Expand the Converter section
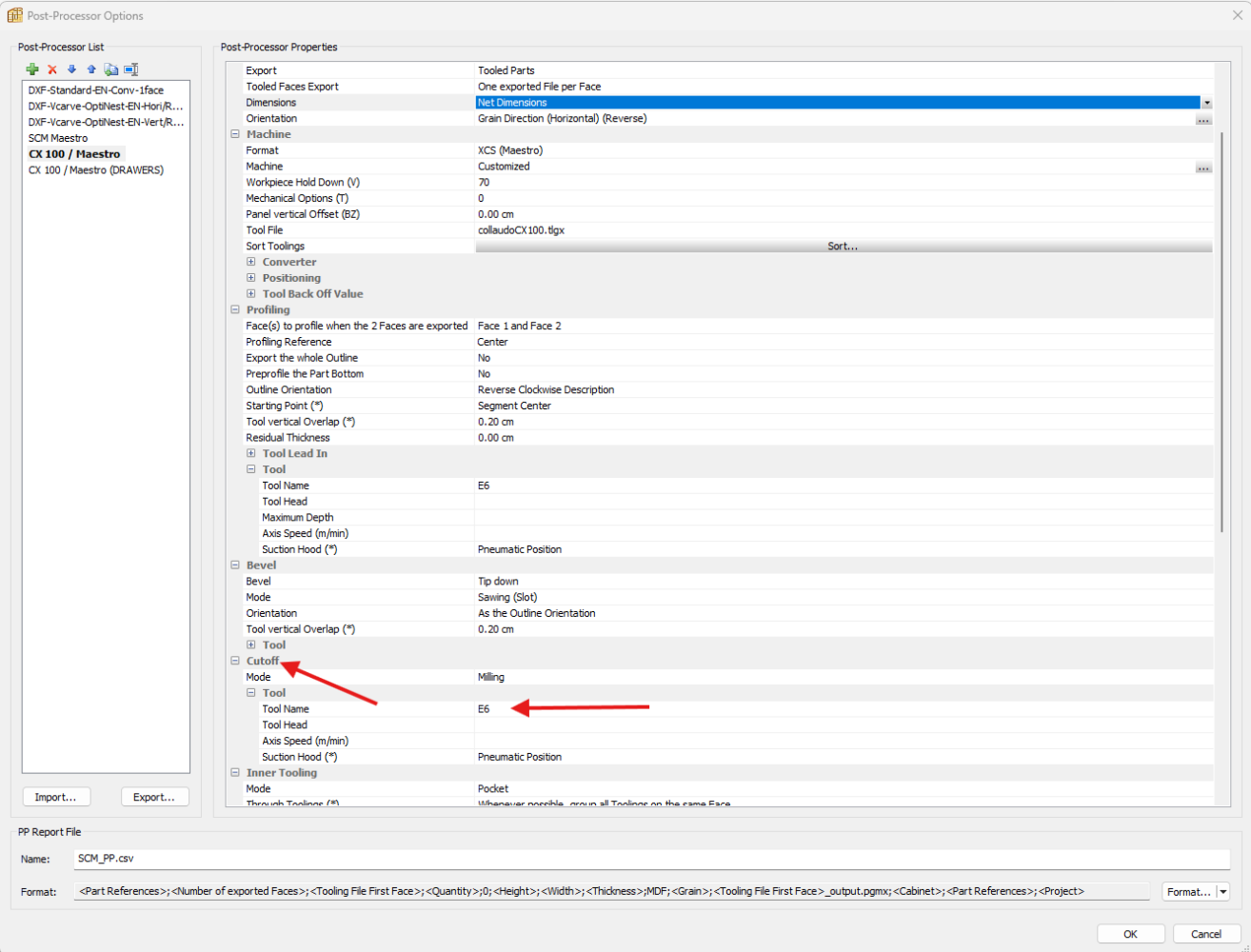This screenshot has width=1251, height=952. pyautogui.click(x=251, y=262)
